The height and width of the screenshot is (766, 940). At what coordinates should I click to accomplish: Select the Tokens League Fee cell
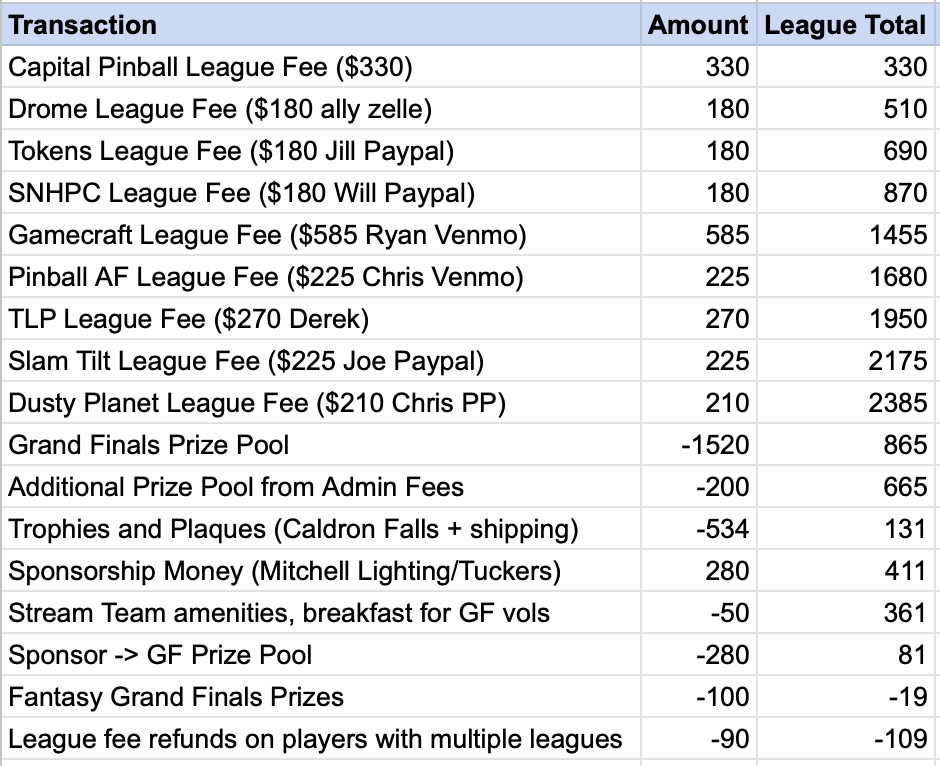click(x=231, y=151)
